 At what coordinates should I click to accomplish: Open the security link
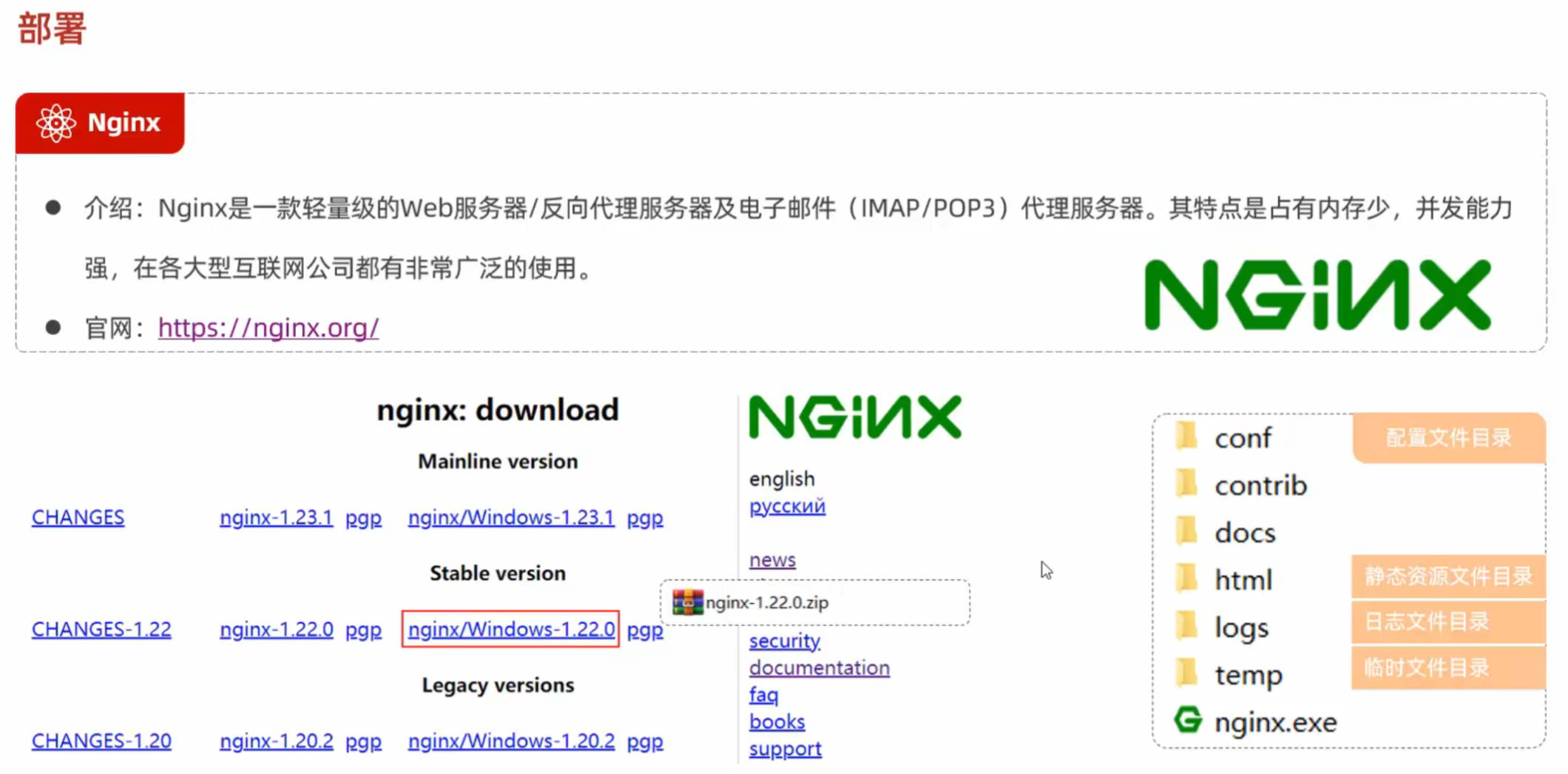pyautogui.click(x=785, y=641)
